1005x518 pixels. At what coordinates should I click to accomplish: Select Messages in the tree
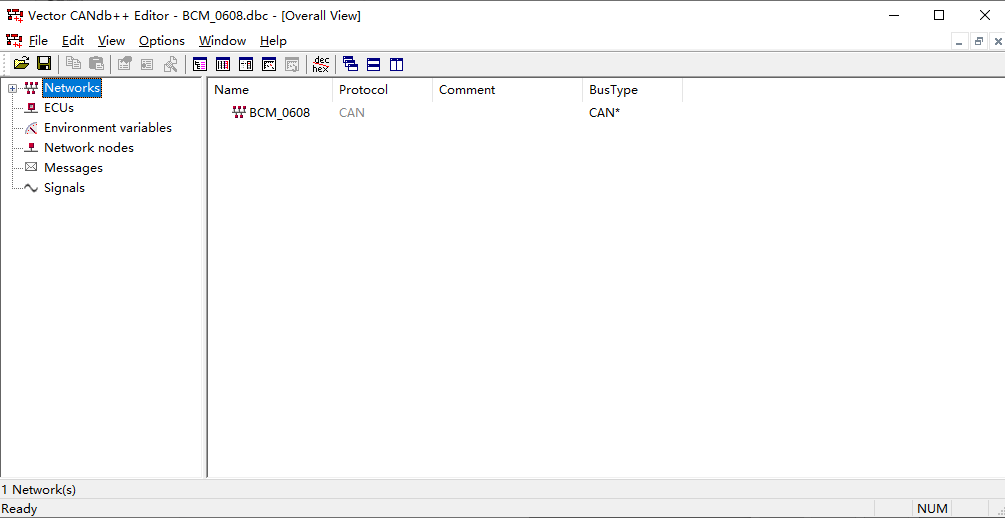click(x=73, y=167)
